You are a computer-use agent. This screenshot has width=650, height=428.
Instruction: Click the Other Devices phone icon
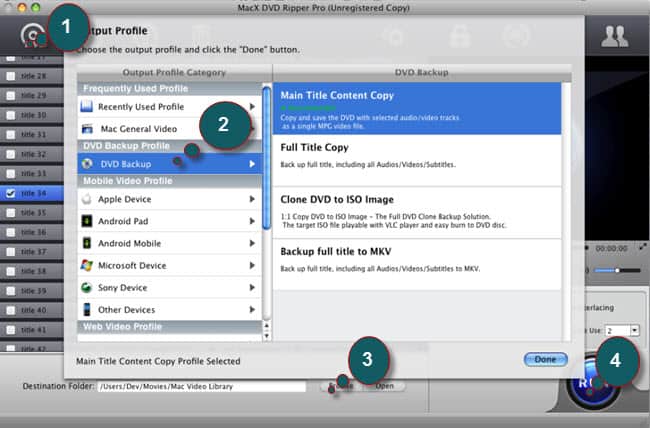(87, 309)
